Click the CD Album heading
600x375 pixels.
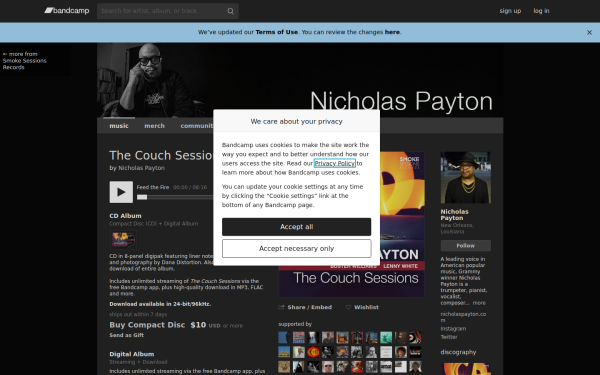[125, 216]
